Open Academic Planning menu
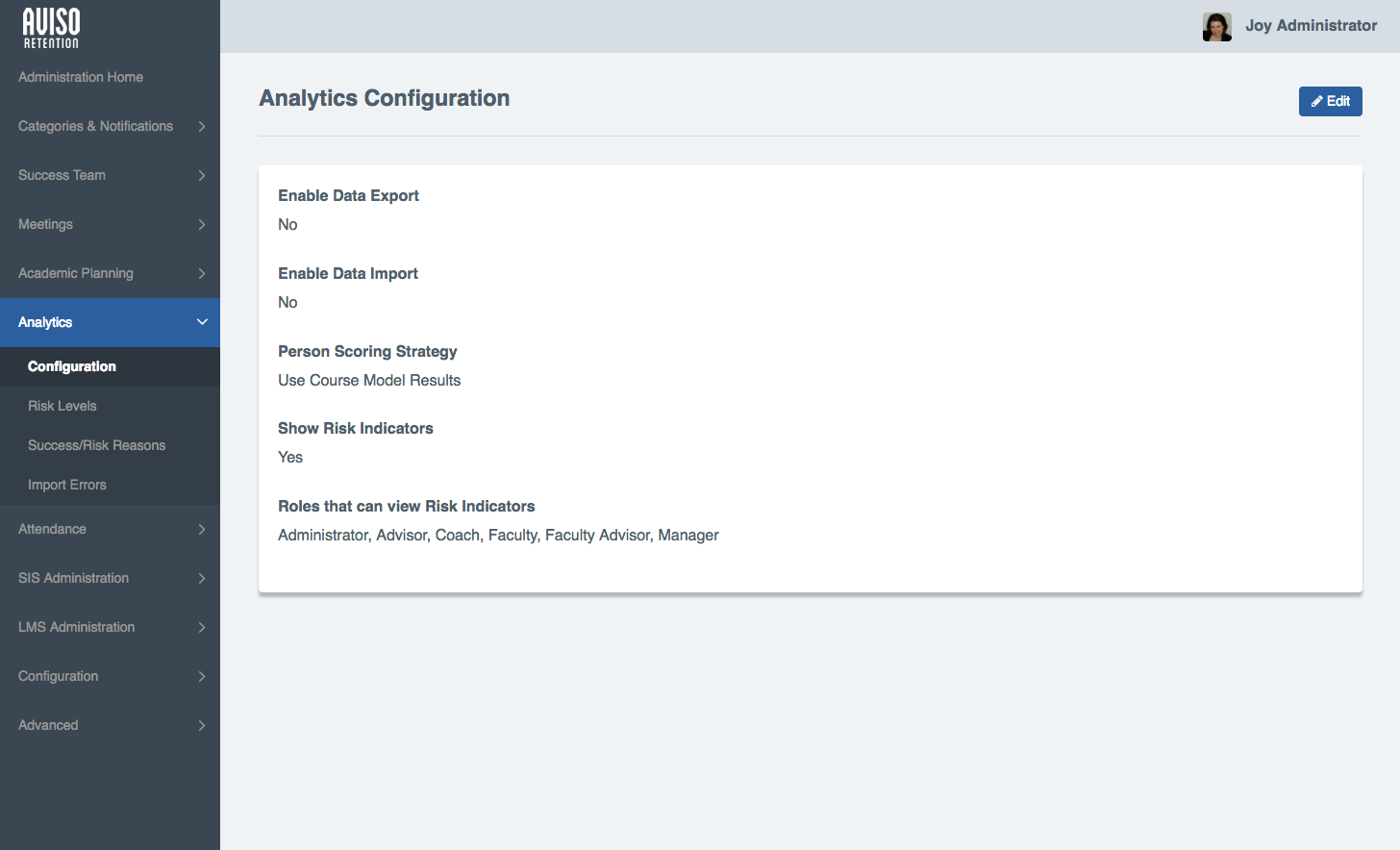The image size is (1400, 850). 76,273
